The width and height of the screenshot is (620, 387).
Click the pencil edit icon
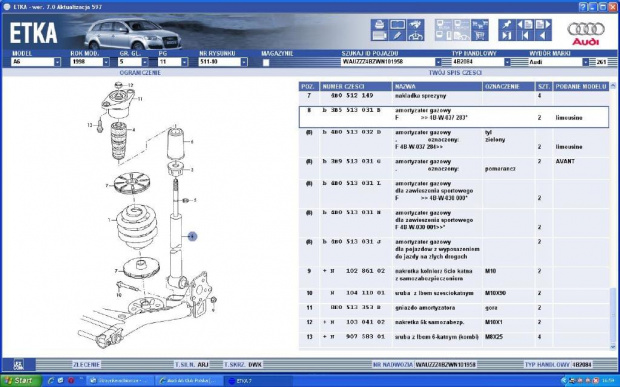pos(397,36)
